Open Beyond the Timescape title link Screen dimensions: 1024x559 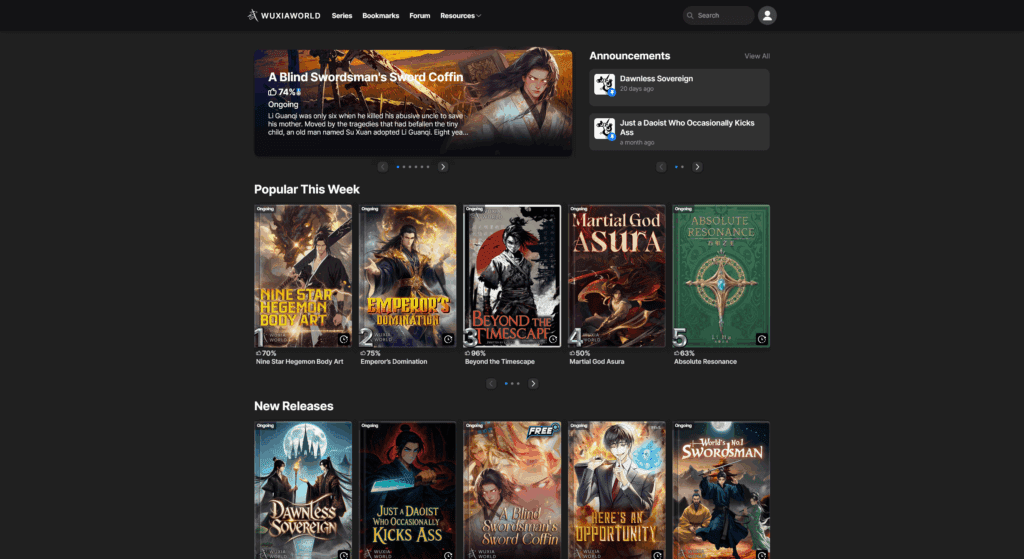pos(500,362)
